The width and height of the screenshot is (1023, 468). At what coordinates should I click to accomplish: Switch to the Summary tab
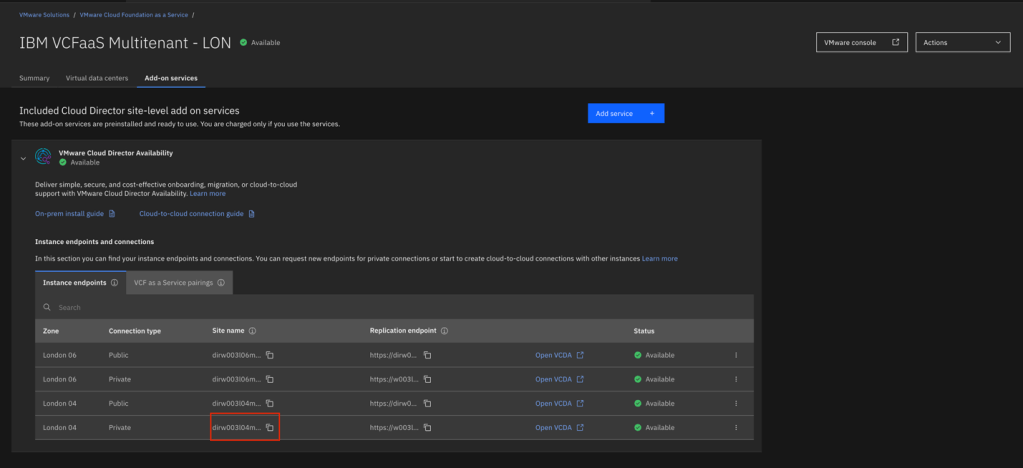pyautogui.click(x=34, y=78)
